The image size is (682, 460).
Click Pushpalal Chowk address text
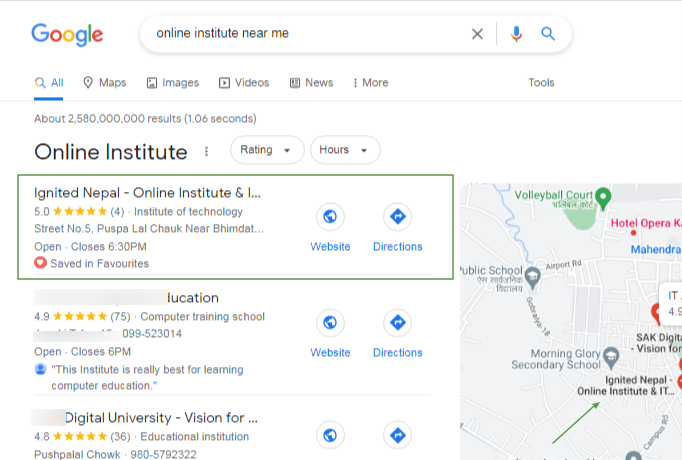(77, 454)
